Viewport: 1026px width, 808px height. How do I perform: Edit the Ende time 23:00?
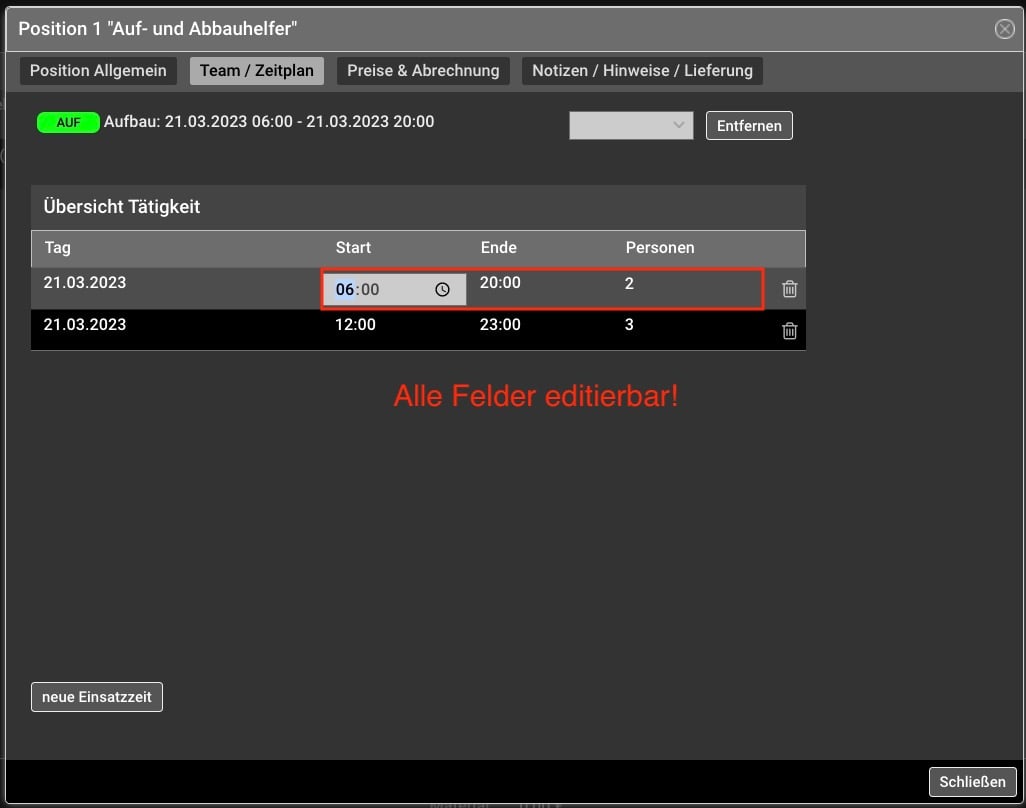pos(500,325)
